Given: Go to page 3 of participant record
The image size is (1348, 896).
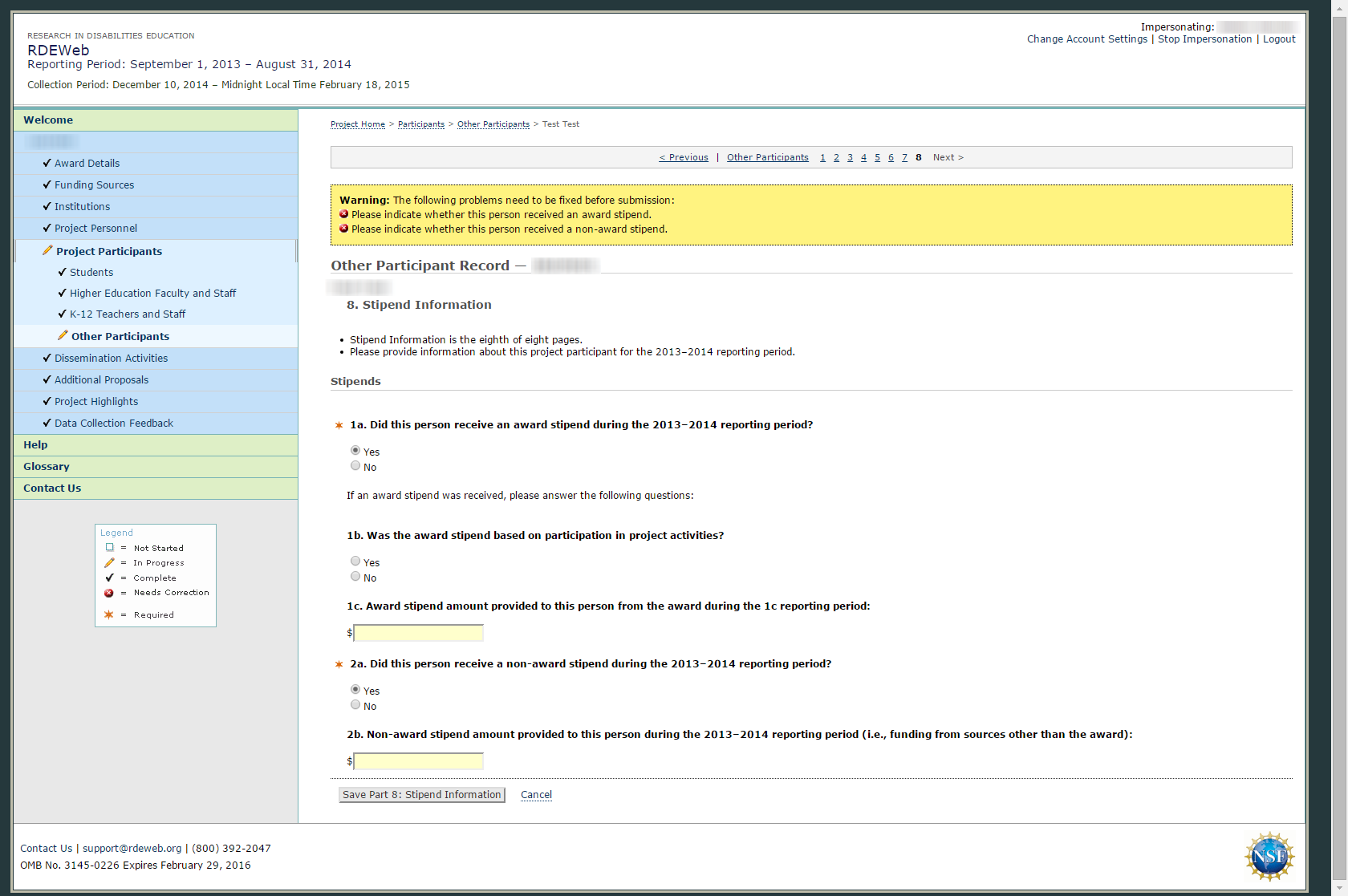Looking at the screenshot, I should [850, 157].
